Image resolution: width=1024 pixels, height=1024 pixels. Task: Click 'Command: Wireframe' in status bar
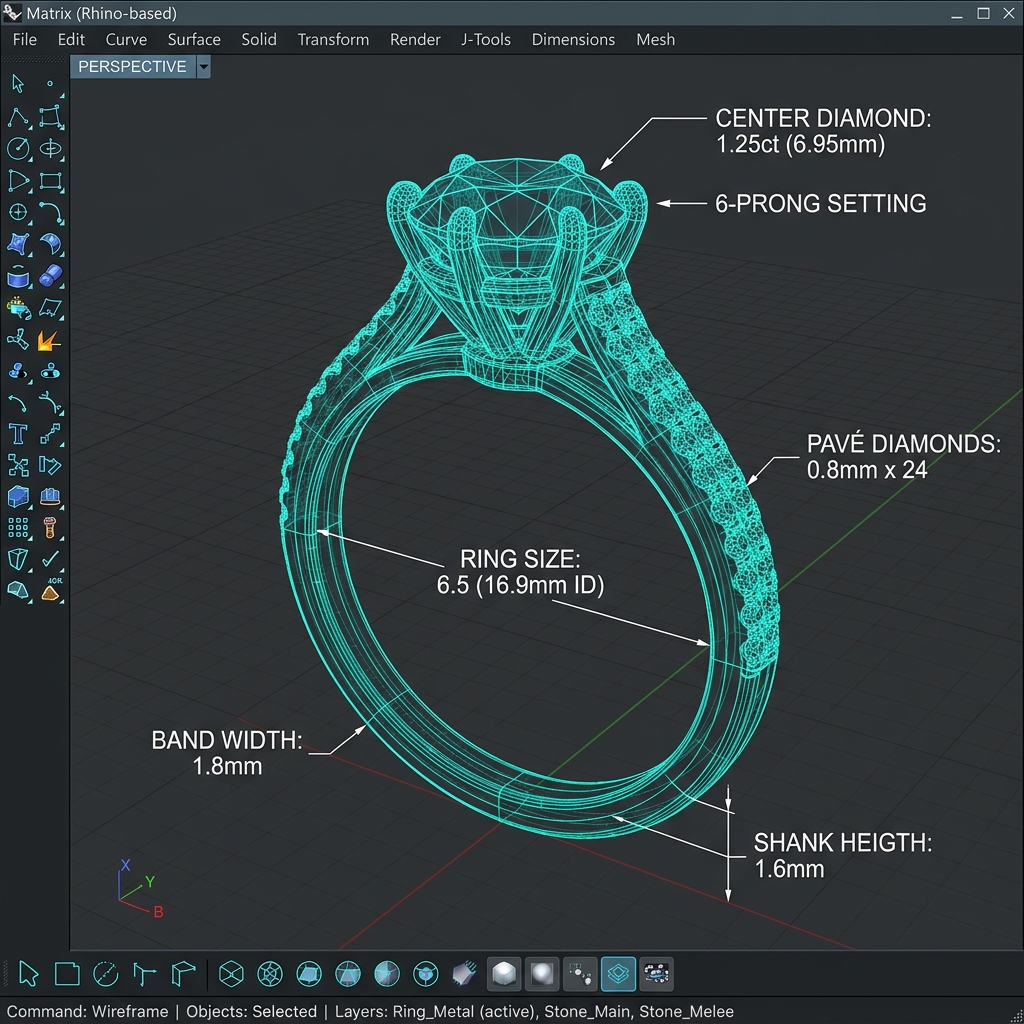(x=88, y=1012)
